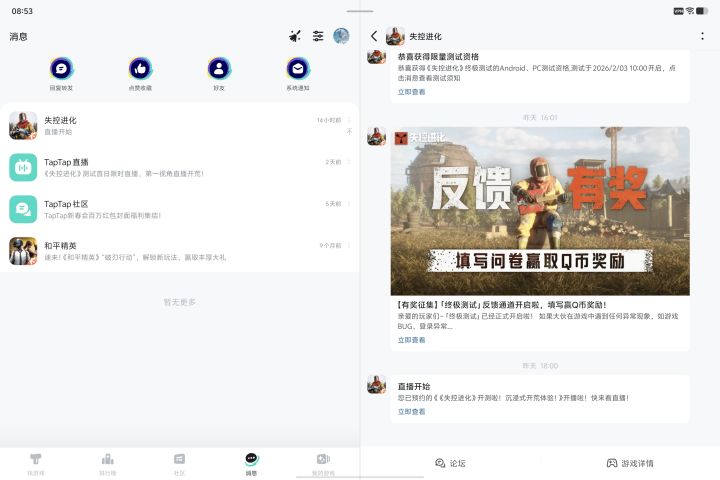Switch to the 排行榜 ranking bottom tab

pos(108,464)
